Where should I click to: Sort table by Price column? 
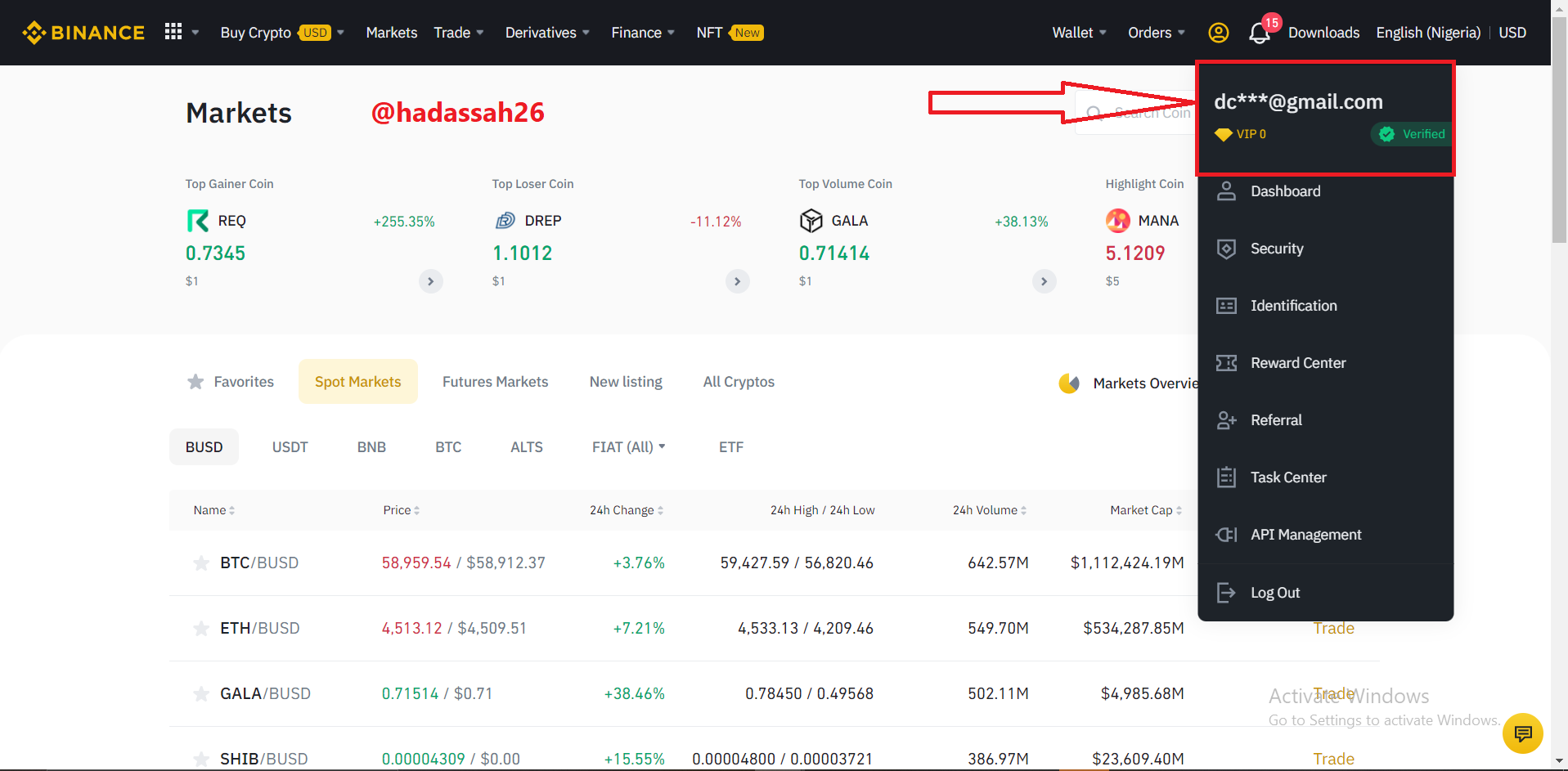pyautogui.click(x=402, y=510)
